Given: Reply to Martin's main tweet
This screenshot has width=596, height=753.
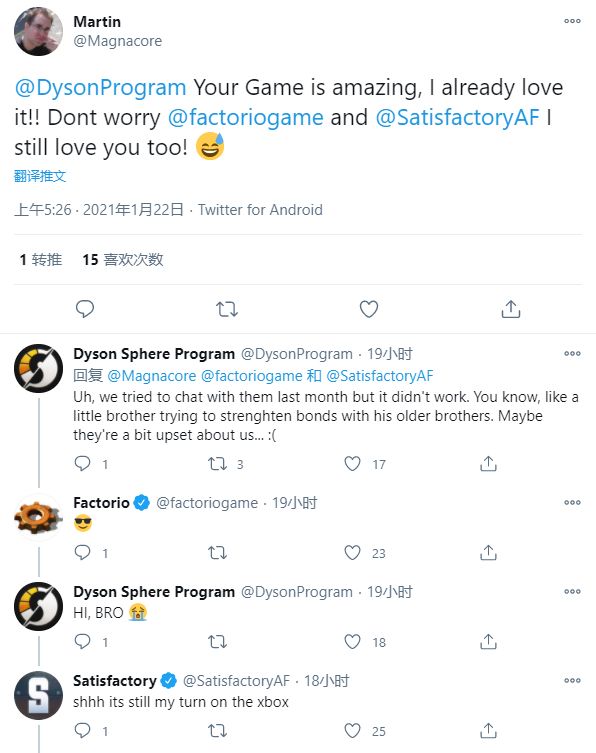Looking at the screenshot, I should click(85, 309).
